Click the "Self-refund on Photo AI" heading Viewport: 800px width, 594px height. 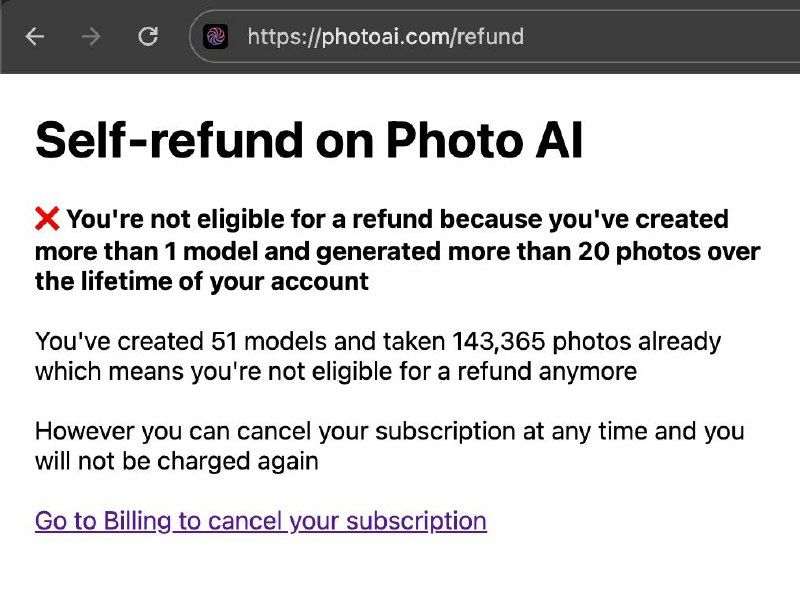pos(309,141)
